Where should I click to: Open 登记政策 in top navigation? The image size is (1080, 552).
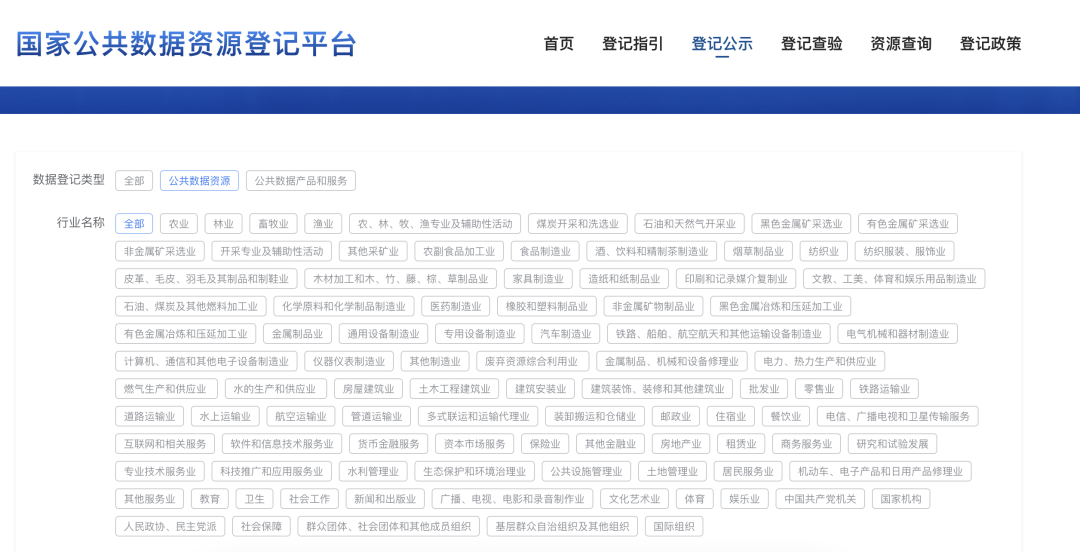point(990,43)
